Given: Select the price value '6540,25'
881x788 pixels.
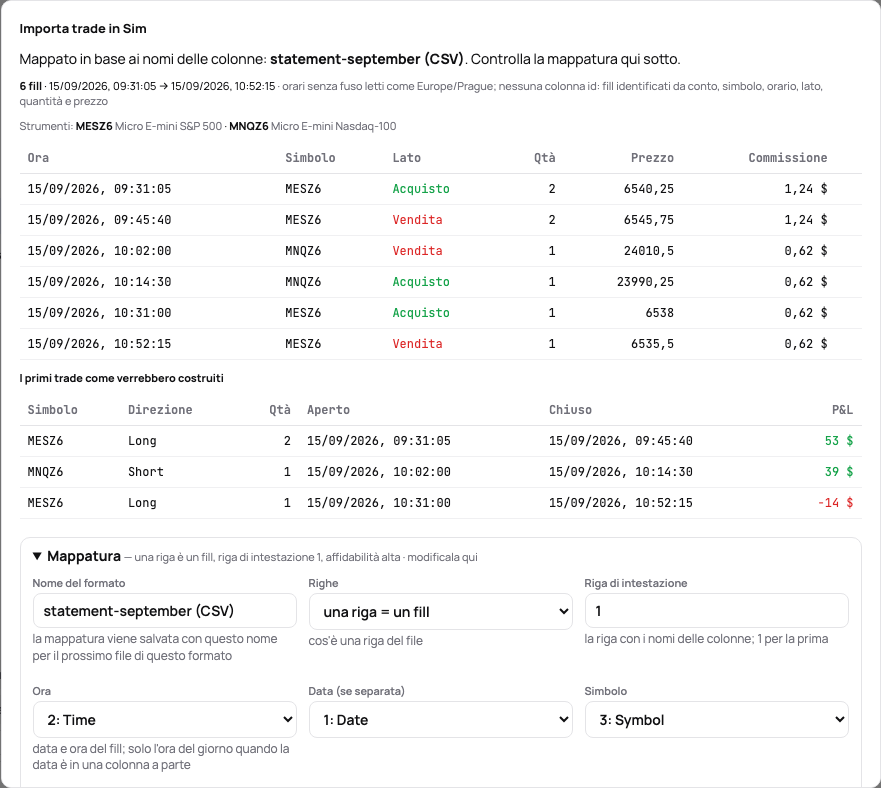Looking at the screenshot, I should coord(648,189).
